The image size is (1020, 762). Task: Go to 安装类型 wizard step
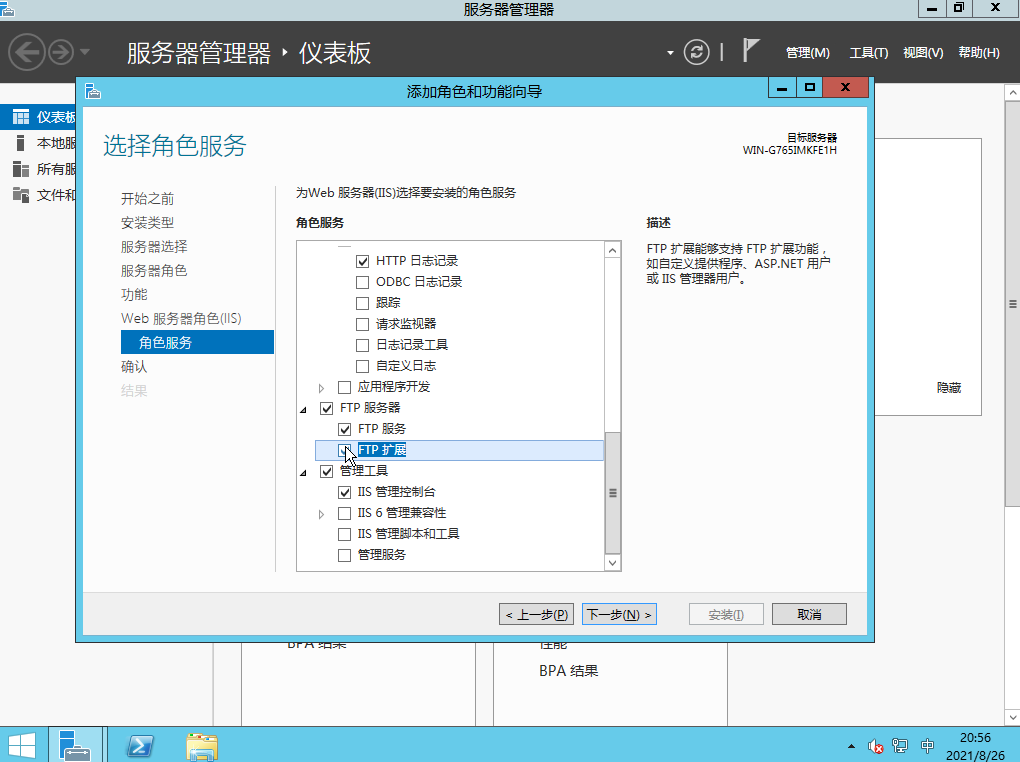coord(148,223)
